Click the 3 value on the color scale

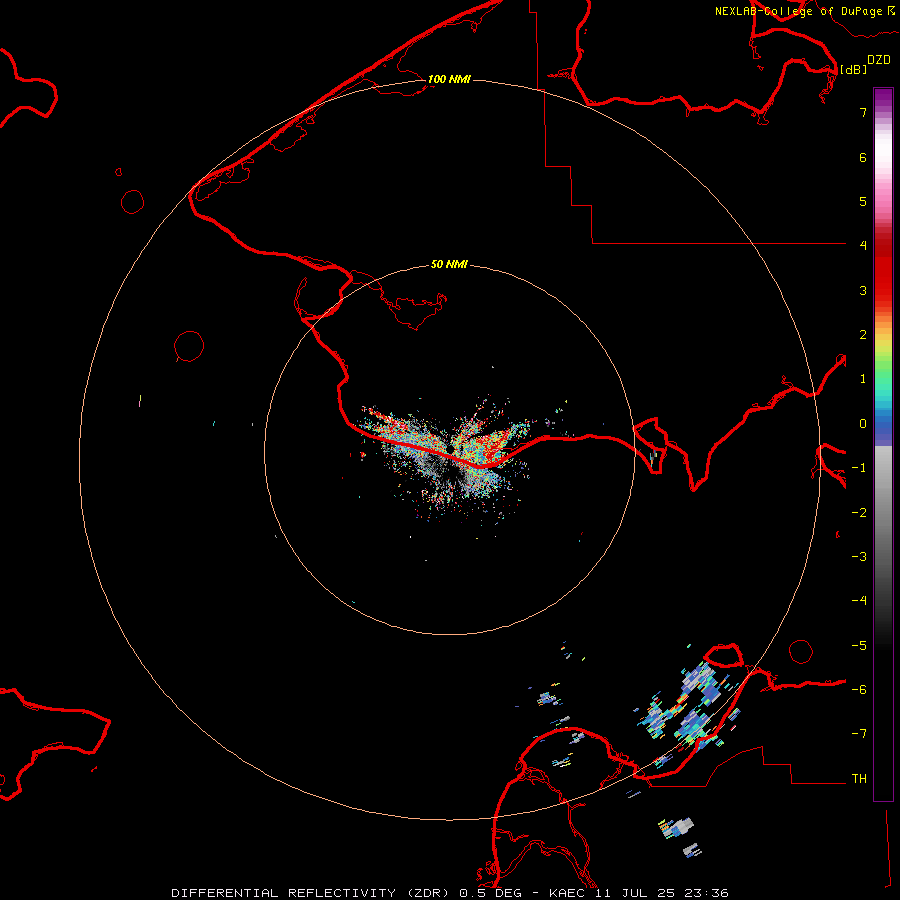(863, 290)
